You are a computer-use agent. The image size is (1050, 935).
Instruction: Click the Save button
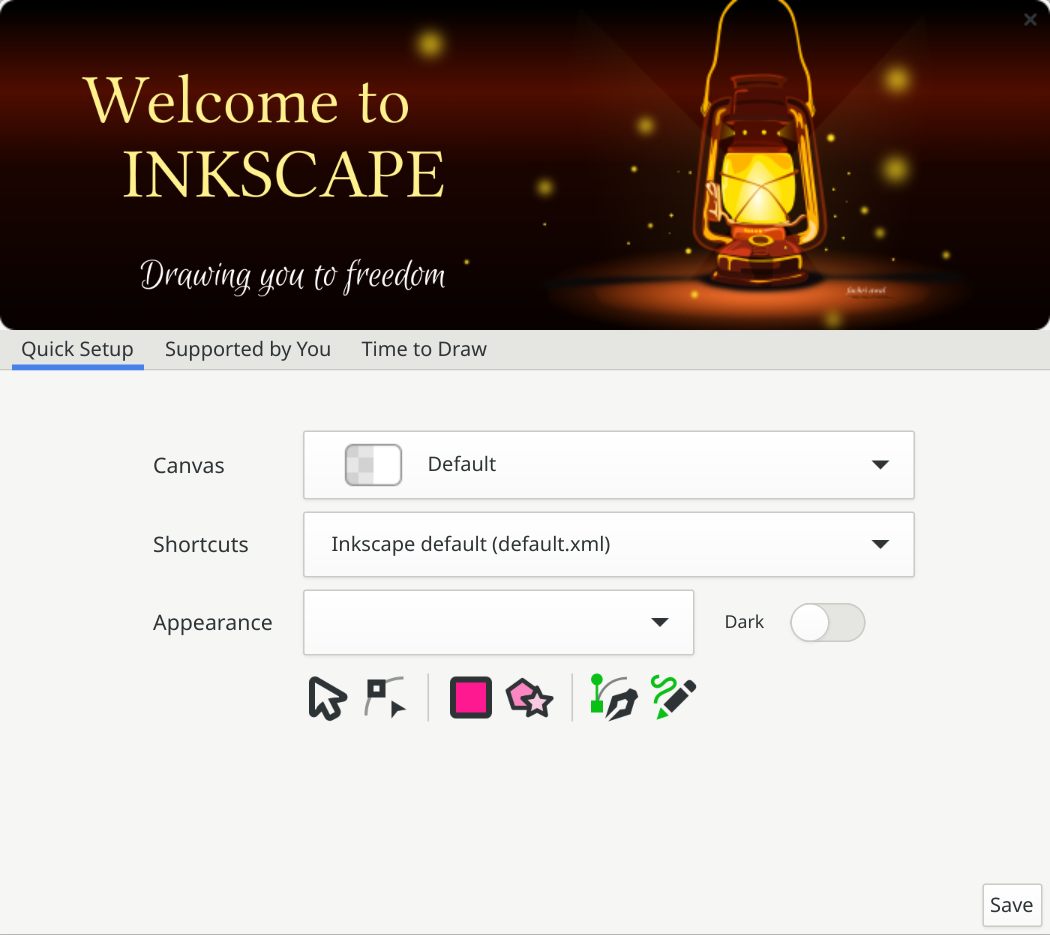point(1012,905)
